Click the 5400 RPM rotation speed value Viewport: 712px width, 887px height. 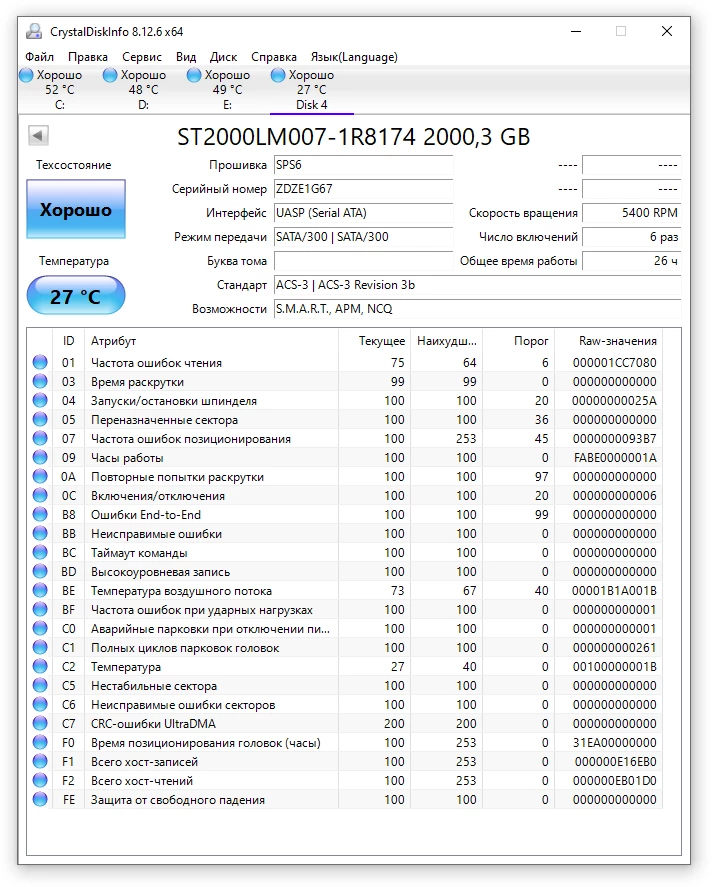(x=632, y=213)
